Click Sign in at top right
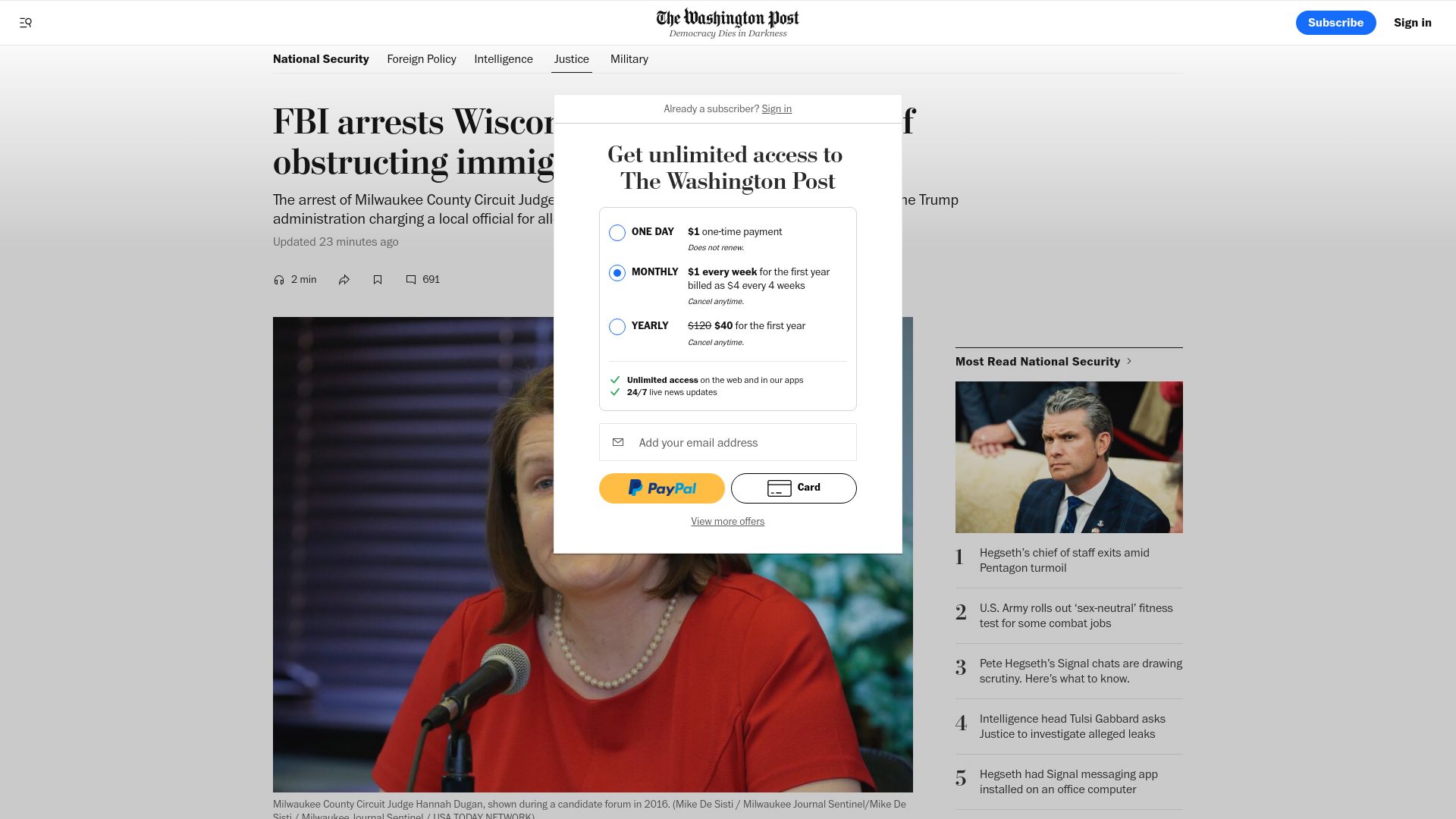Viewport: 1456px width, 819px height. (x=1413, y=23)
